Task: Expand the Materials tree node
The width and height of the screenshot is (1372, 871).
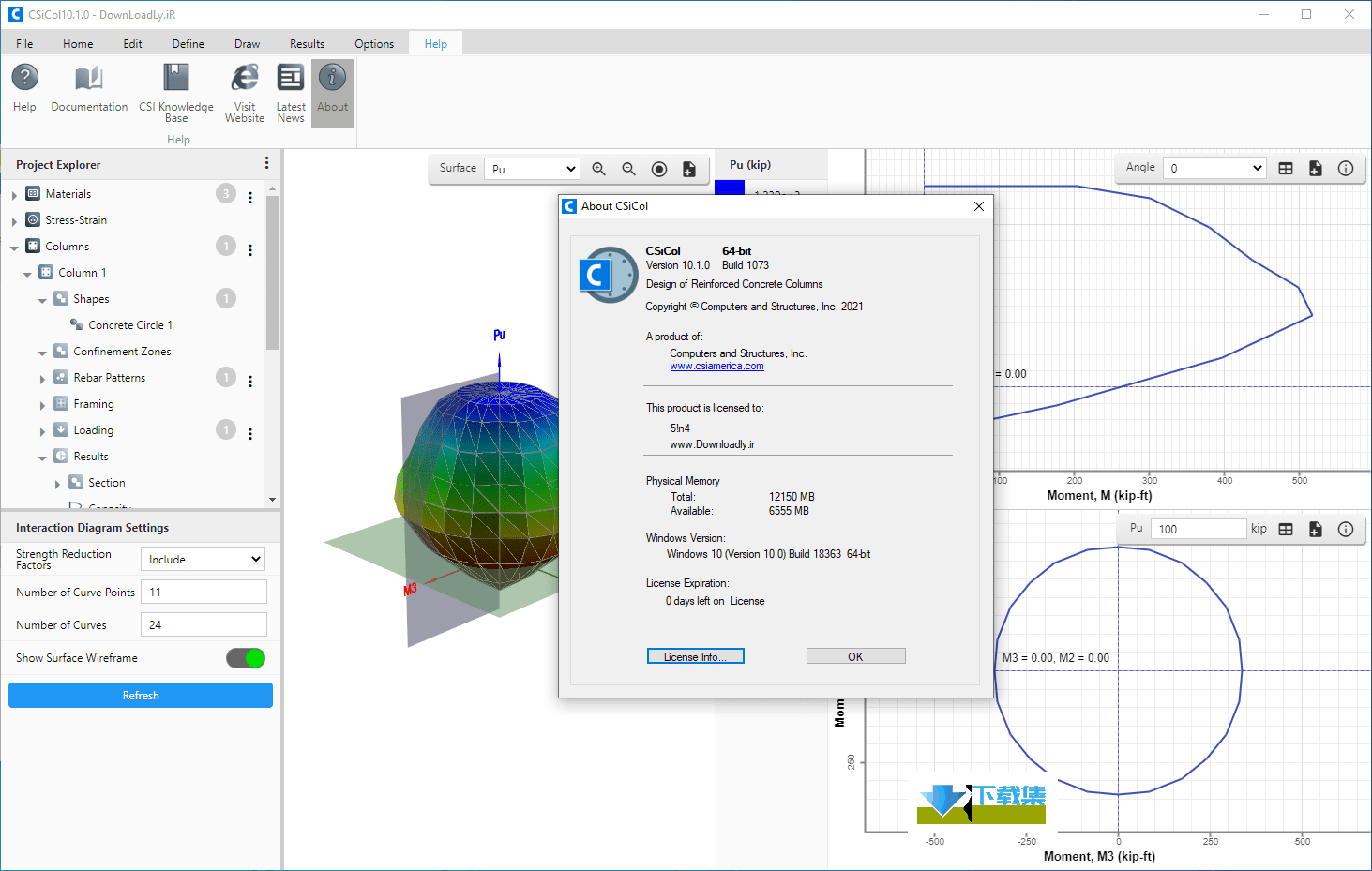Action: tap(14, 195)
